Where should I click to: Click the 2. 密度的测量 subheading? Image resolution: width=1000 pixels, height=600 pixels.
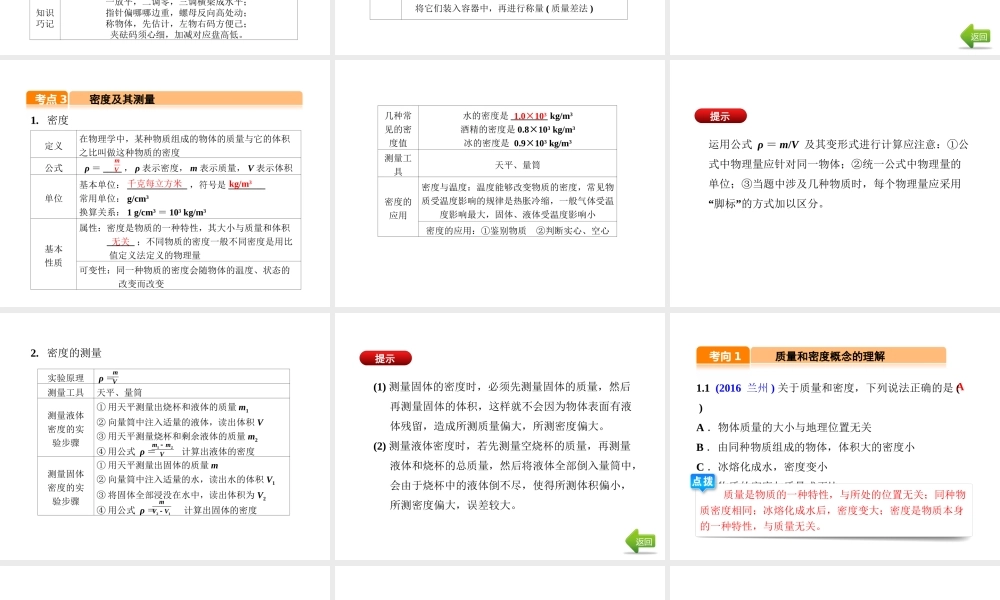(66, 353)
